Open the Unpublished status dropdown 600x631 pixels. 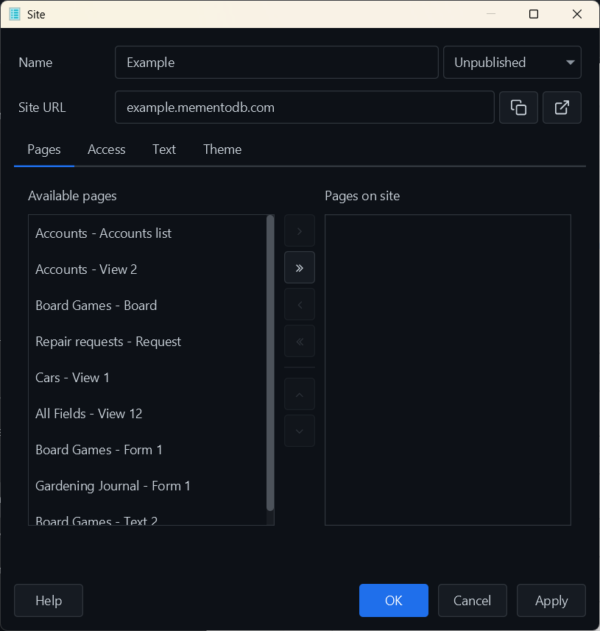(x=512, y=62)
